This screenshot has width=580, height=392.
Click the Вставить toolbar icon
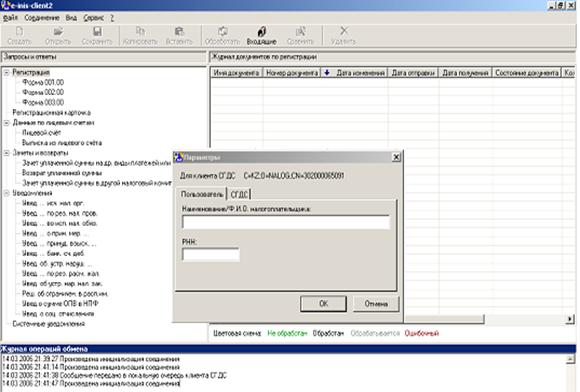click(179, 36)
